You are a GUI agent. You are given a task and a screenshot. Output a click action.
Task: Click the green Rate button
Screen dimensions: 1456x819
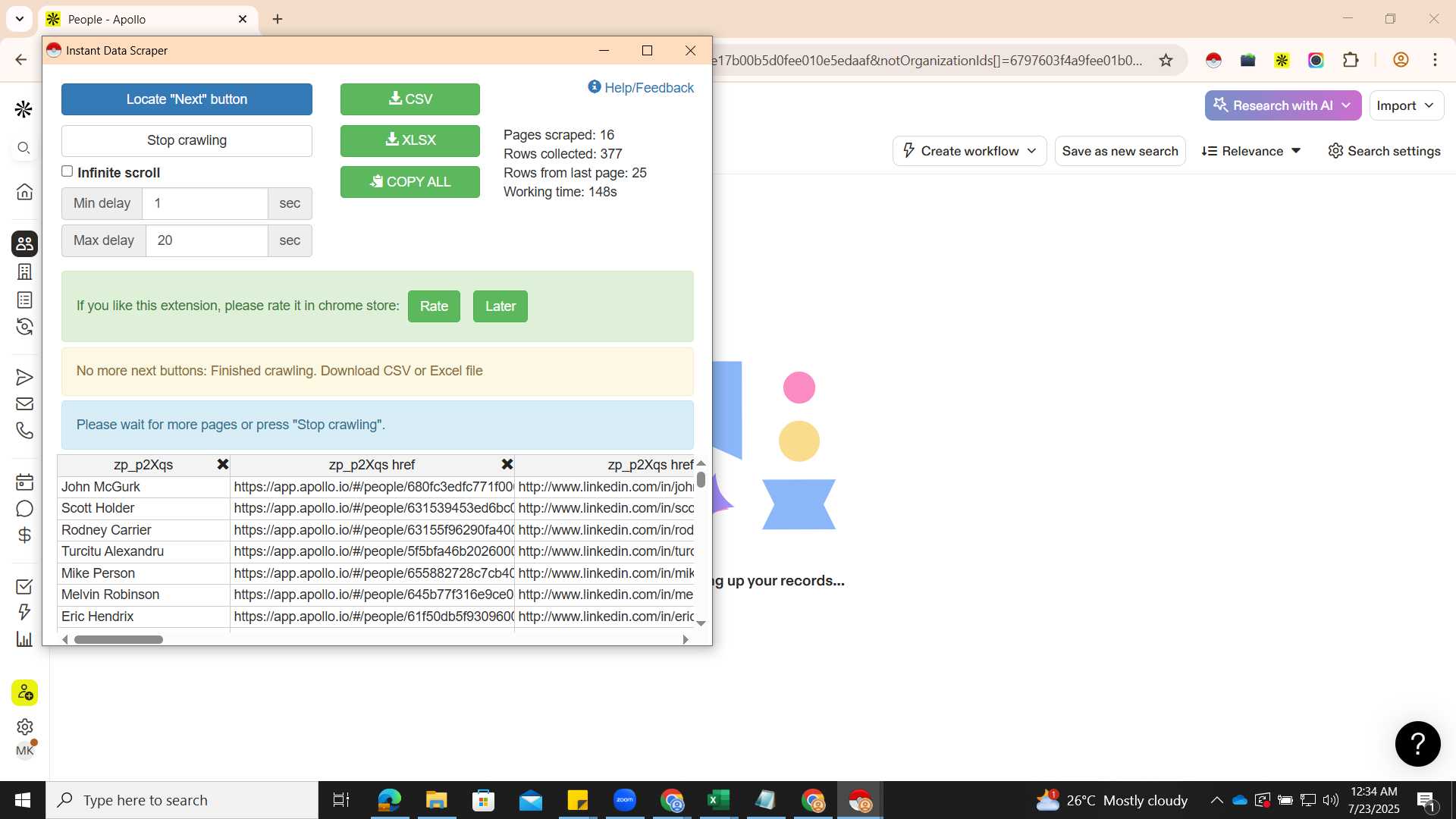pyautogui.click(x=434, y=306)
